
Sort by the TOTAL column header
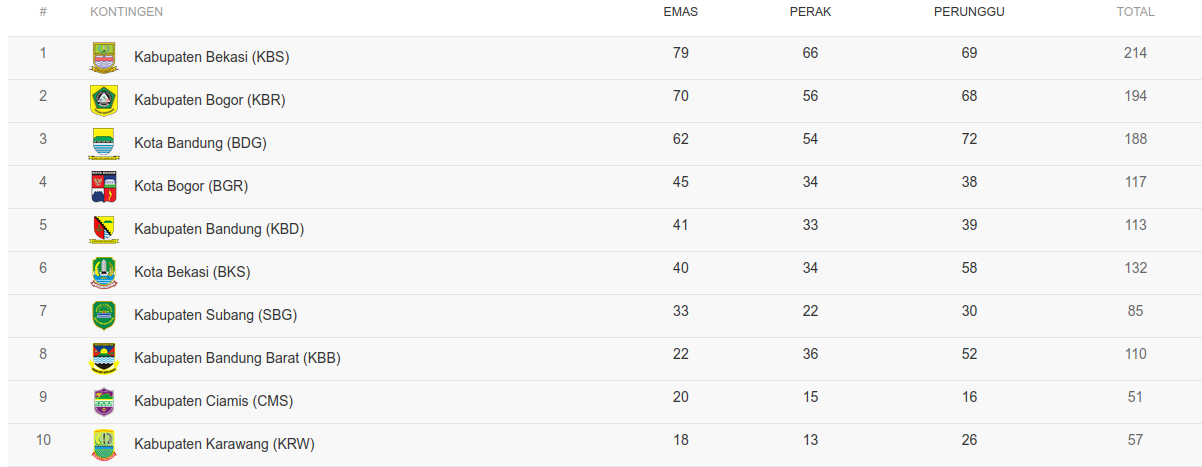1135,12
